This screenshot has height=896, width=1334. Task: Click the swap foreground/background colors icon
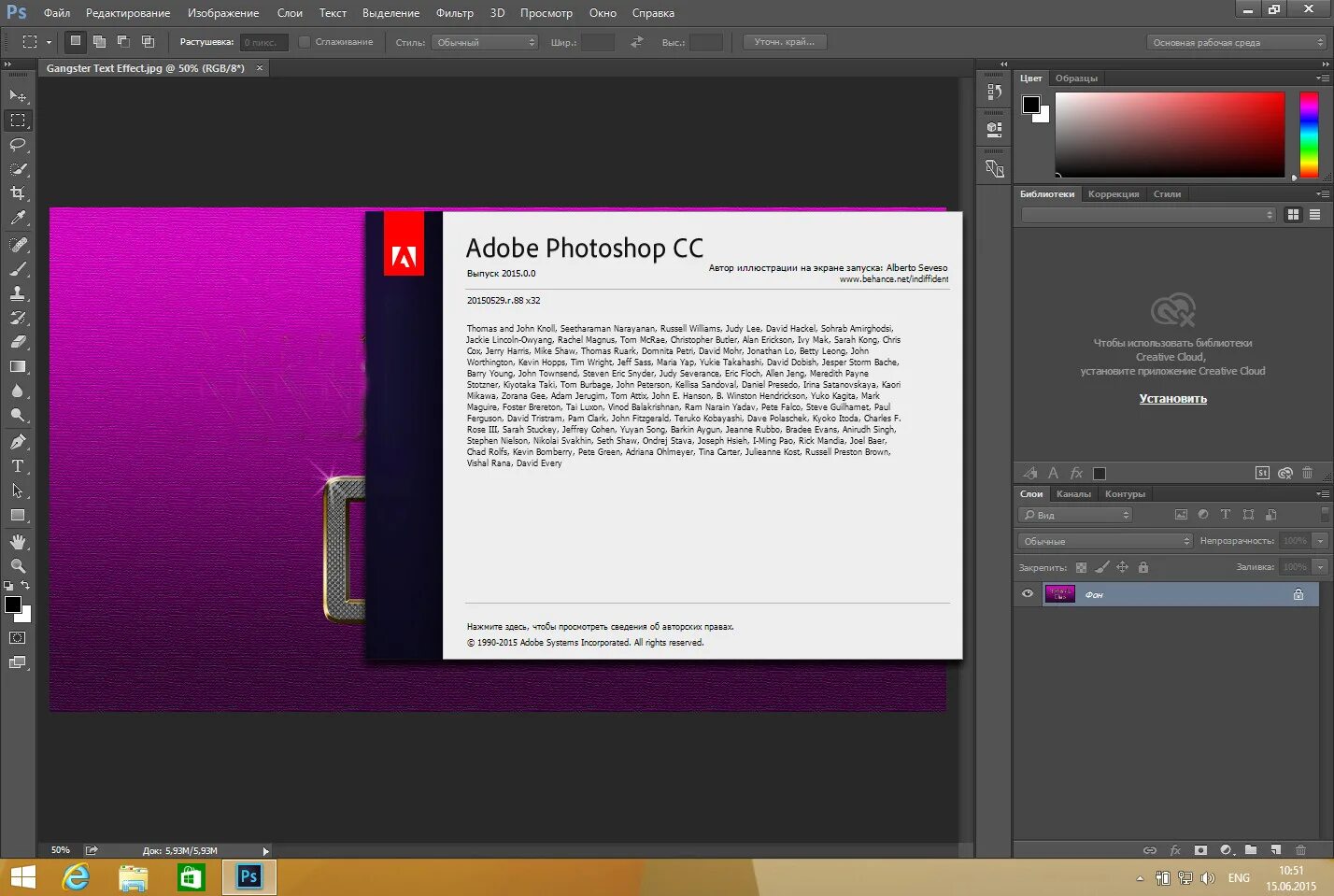pyautogui.click(x=25, y=586)
